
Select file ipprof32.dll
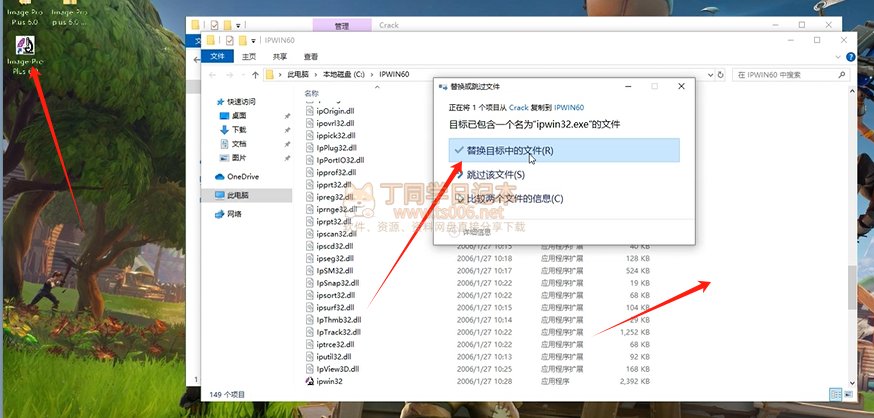334,172
